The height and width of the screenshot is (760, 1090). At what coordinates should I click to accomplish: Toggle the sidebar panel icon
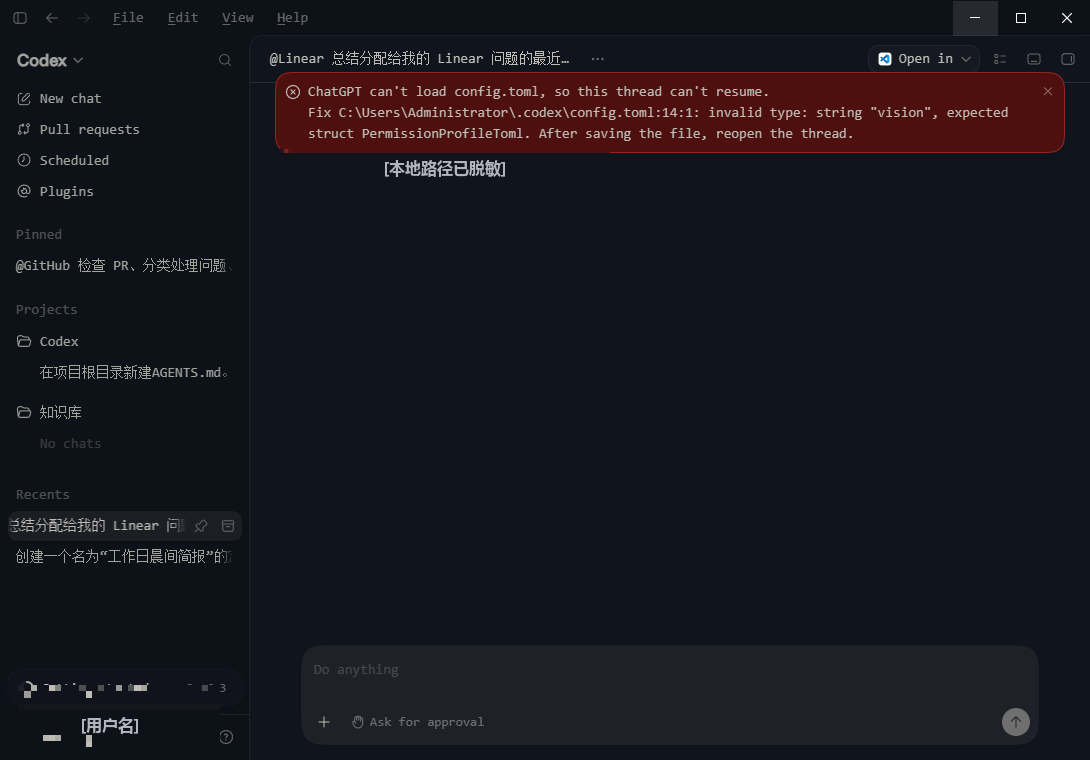[20, 18]
